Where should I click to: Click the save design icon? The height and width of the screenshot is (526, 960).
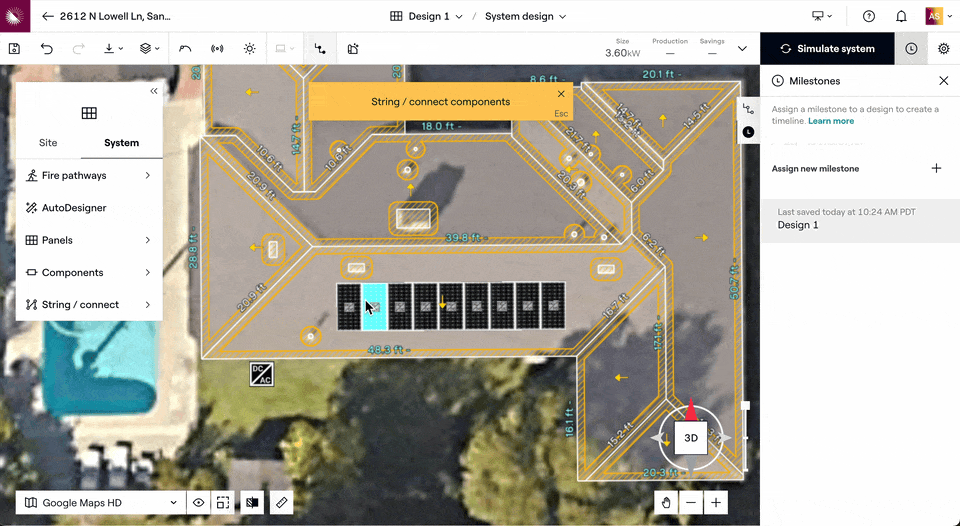pos(14,48)
